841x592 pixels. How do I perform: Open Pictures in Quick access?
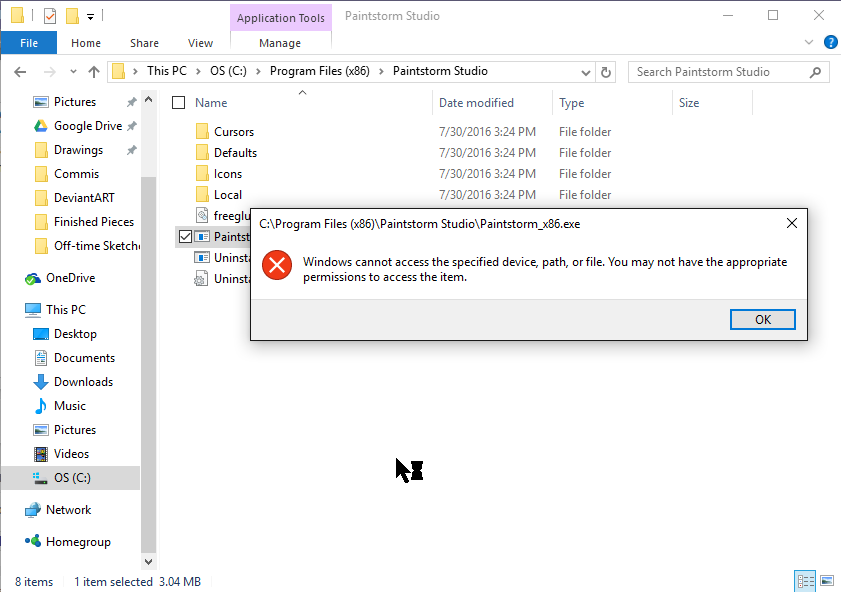coord(75,102)
